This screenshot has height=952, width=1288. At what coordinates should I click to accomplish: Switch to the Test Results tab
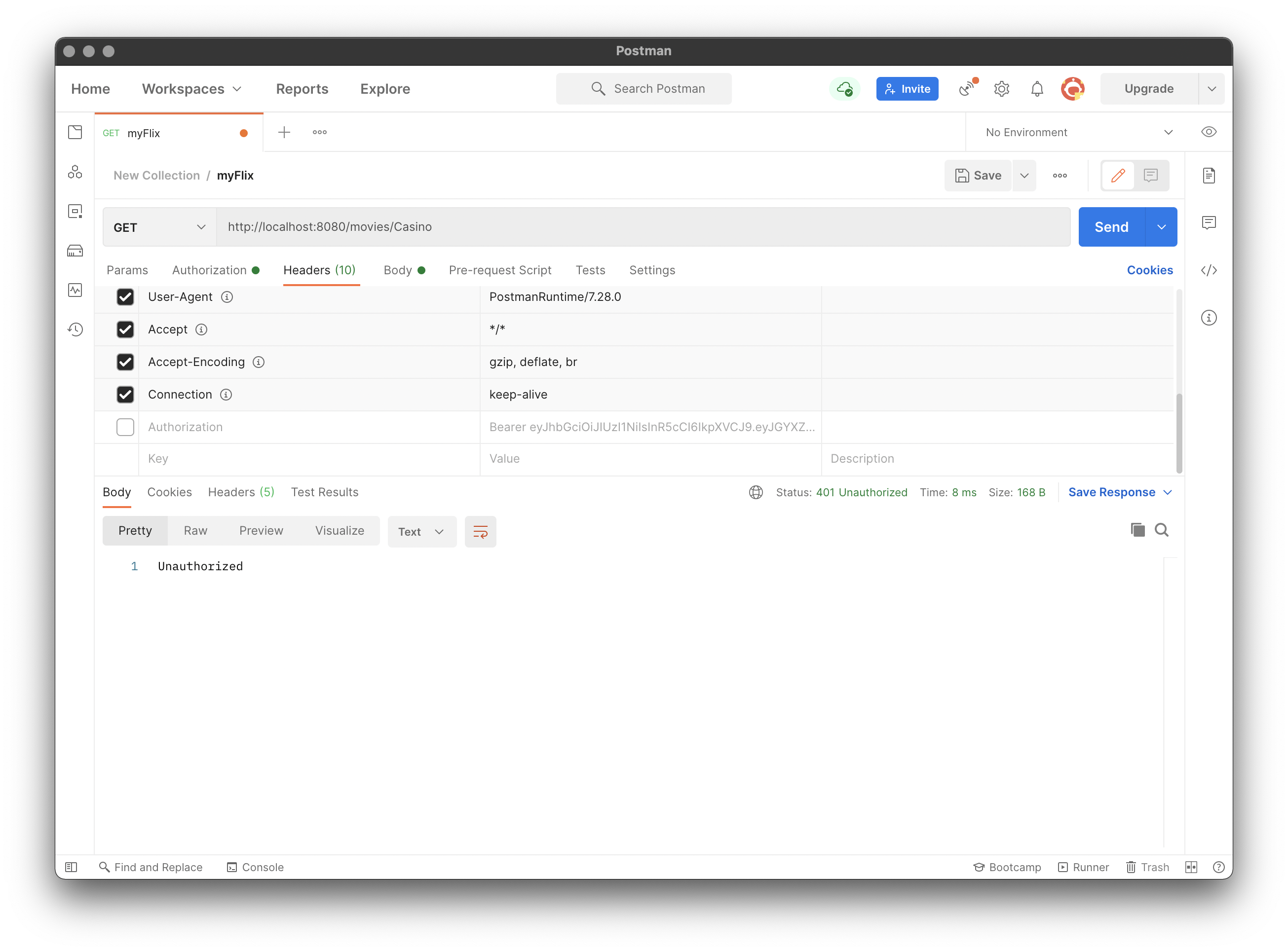[324, 492]
